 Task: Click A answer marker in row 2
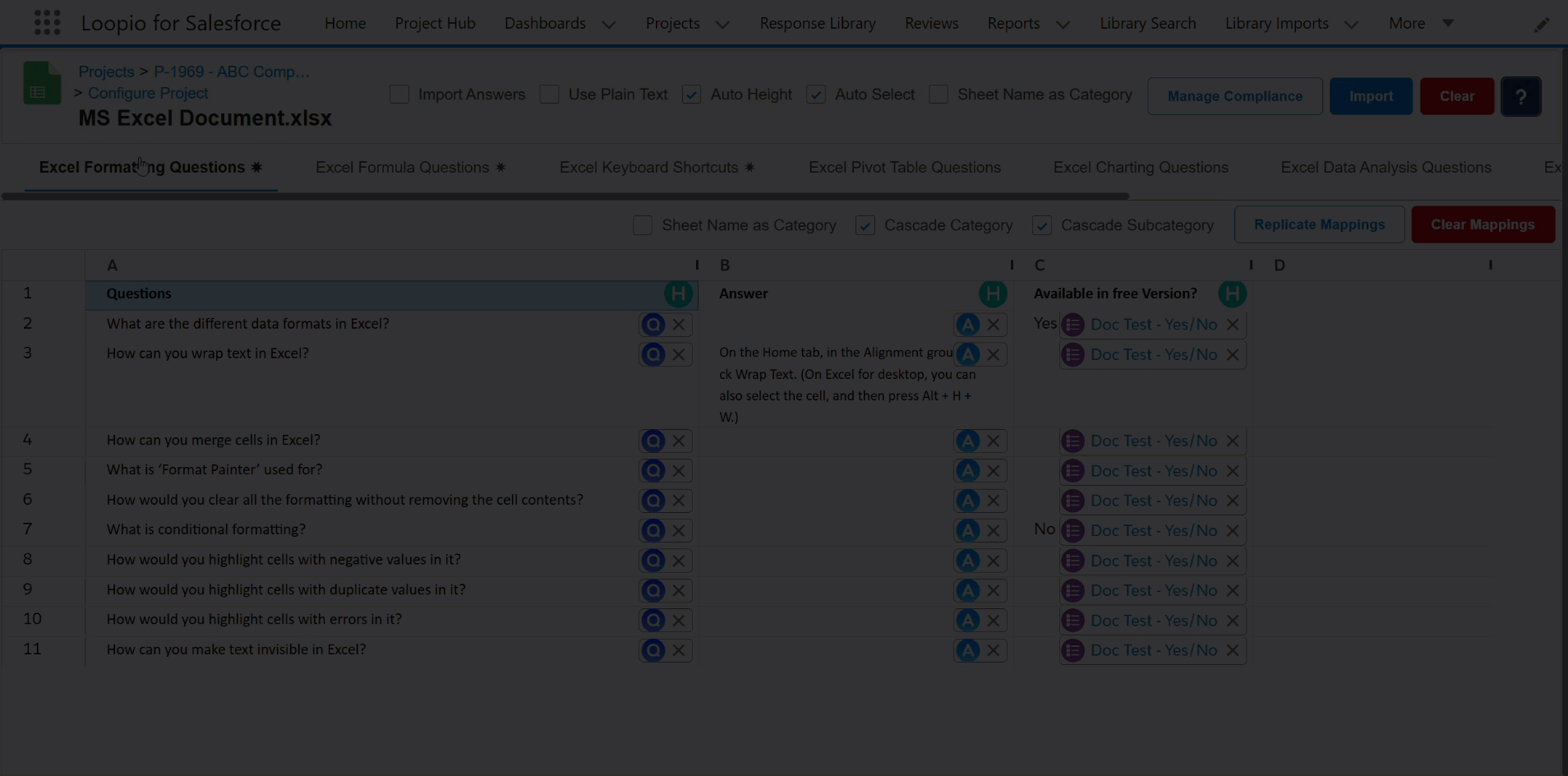point(967,325)
